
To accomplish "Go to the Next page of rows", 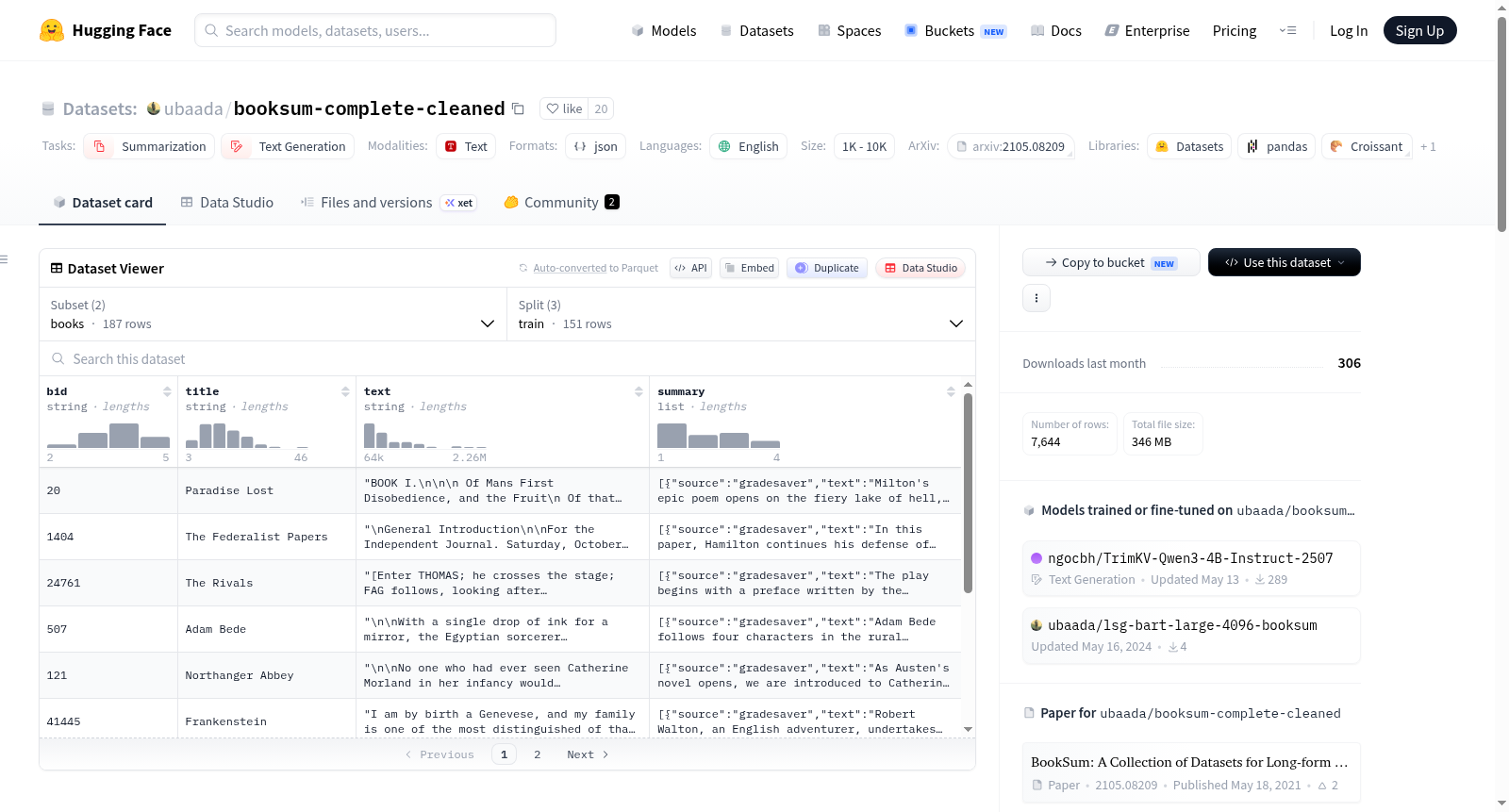I will [x=588, y=754].
